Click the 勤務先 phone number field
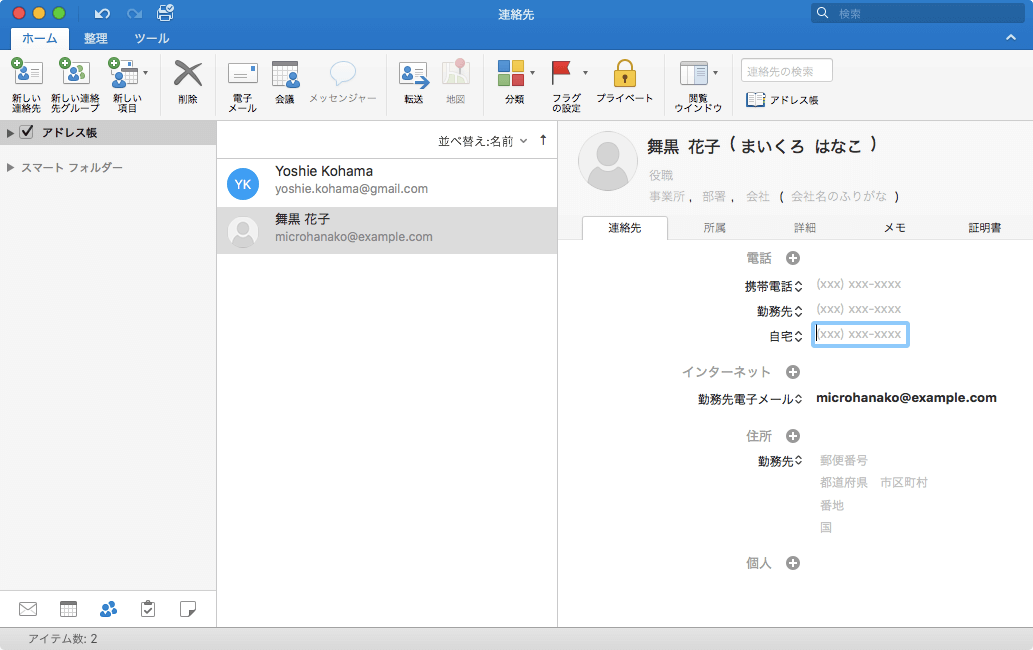 859,310
